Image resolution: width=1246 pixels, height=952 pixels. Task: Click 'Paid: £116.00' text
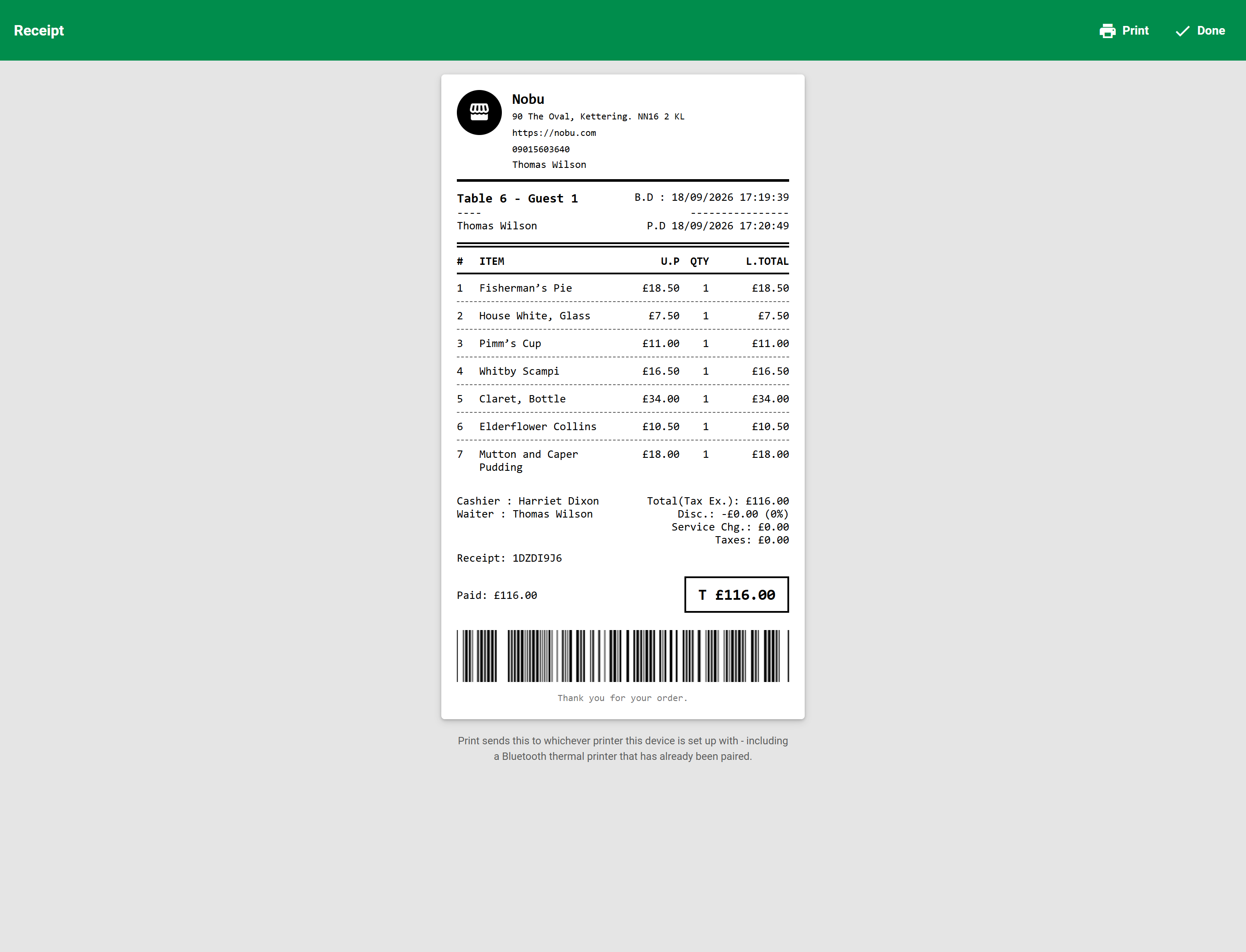pos(497,595)
